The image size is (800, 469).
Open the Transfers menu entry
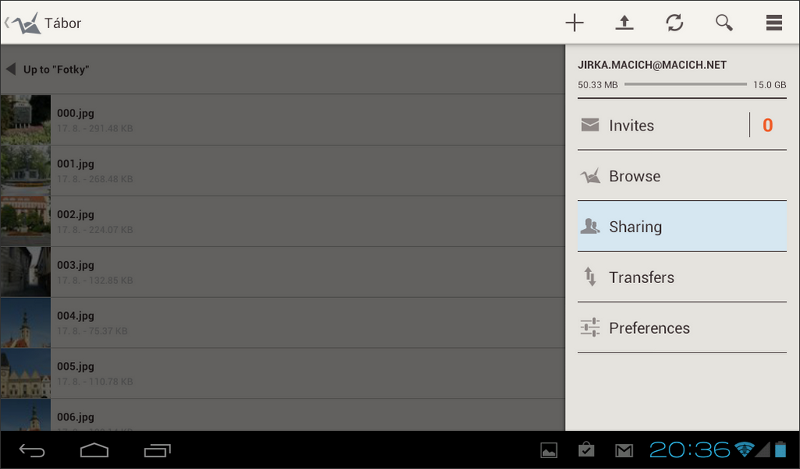(682, 277)
